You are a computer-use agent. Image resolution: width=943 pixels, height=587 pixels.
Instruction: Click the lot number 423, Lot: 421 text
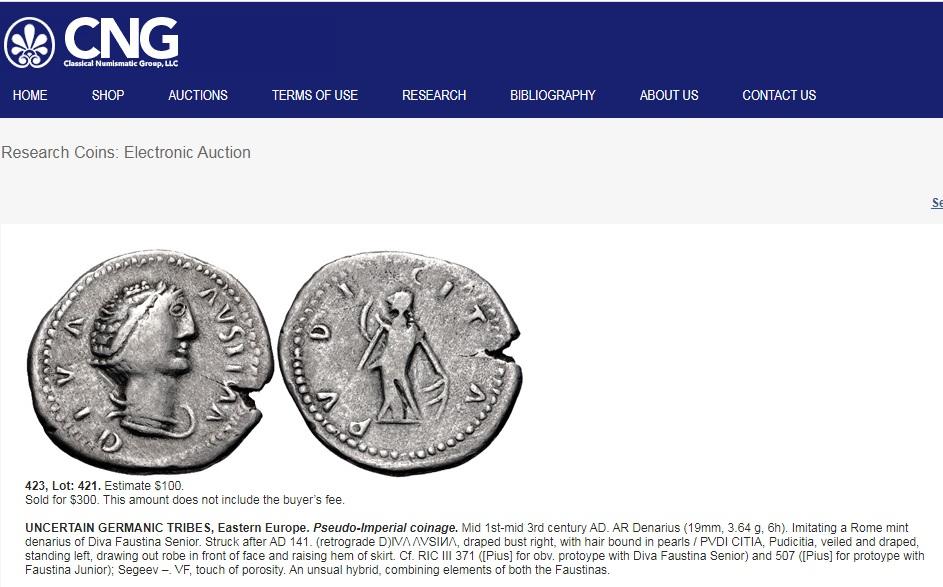pos(63,486)
